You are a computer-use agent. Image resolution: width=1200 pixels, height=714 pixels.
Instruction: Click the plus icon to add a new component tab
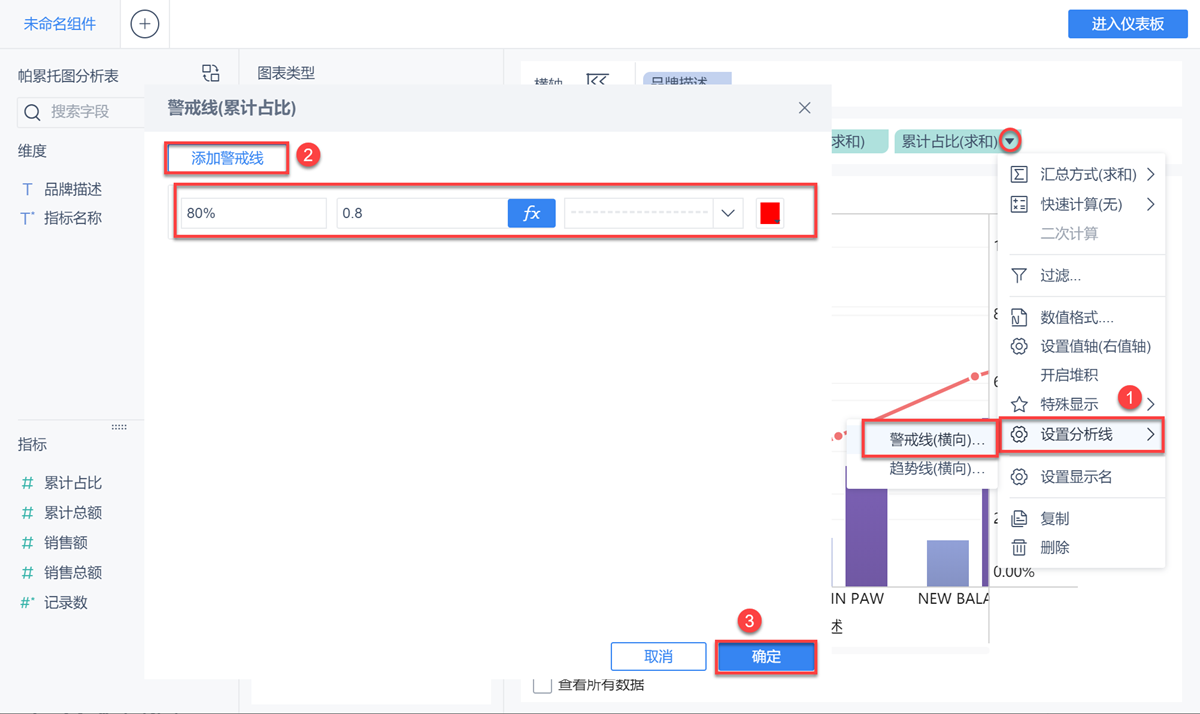pos(145,24)
